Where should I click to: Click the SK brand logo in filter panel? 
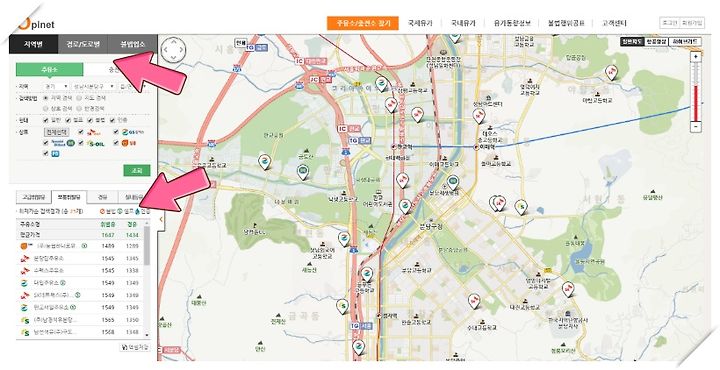(94, 133)
